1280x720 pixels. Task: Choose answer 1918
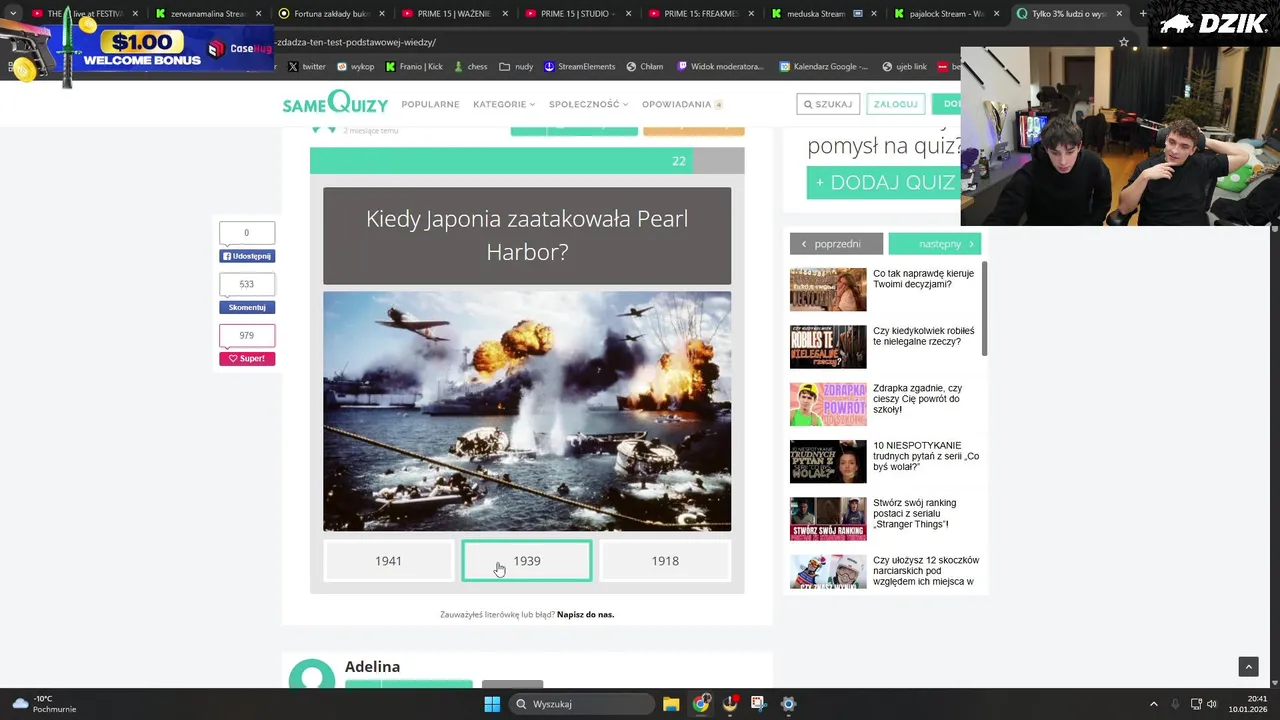[665, 561]
